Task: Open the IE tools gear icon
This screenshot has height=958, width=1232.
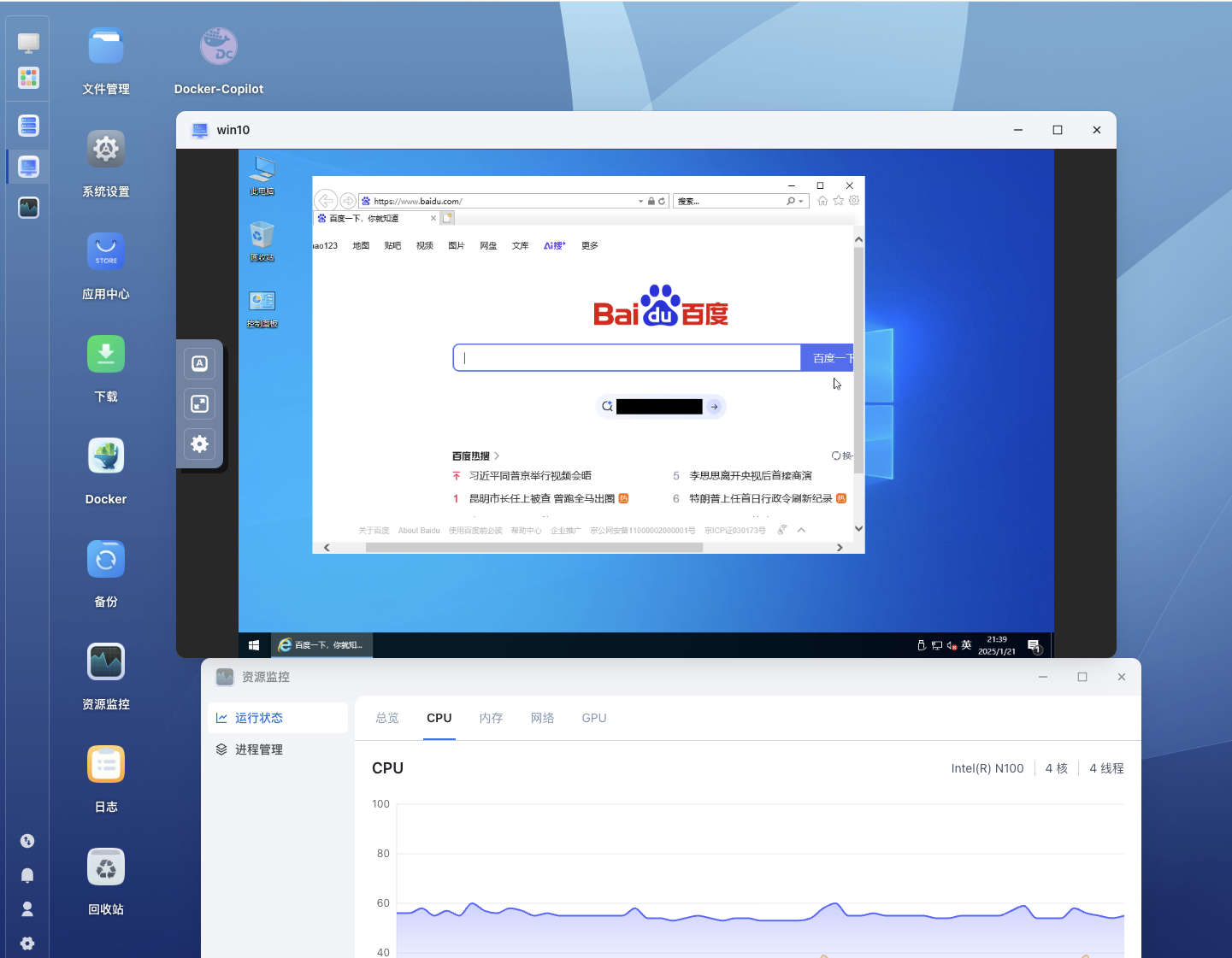Action: [x=854, y=201]
